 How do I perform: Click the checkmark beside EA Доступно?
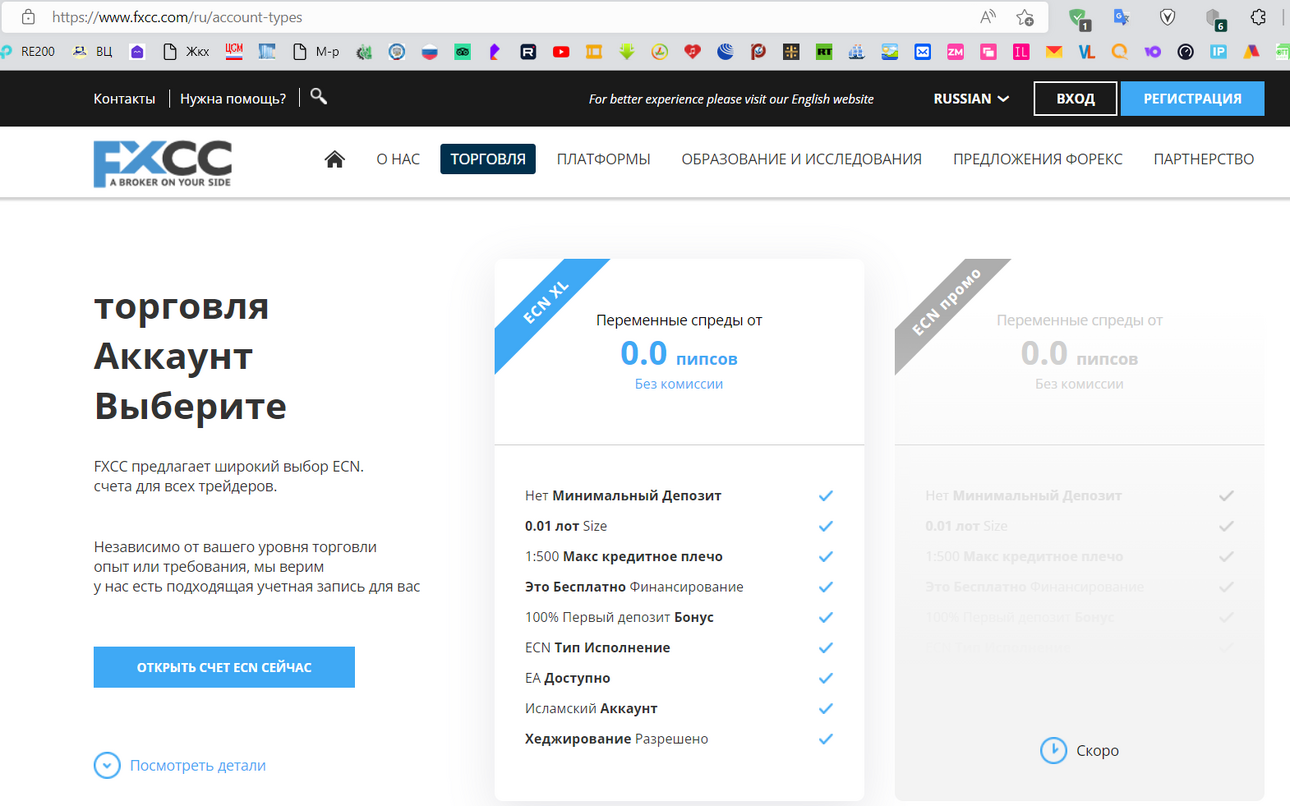(825, 678)
